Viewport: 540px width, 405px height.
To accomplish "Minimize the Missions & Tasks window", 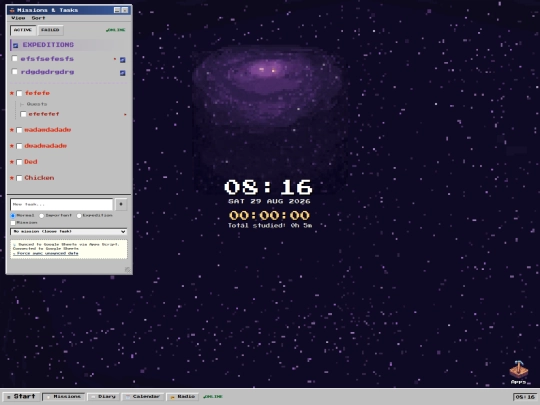I will [x=117, y=10].
